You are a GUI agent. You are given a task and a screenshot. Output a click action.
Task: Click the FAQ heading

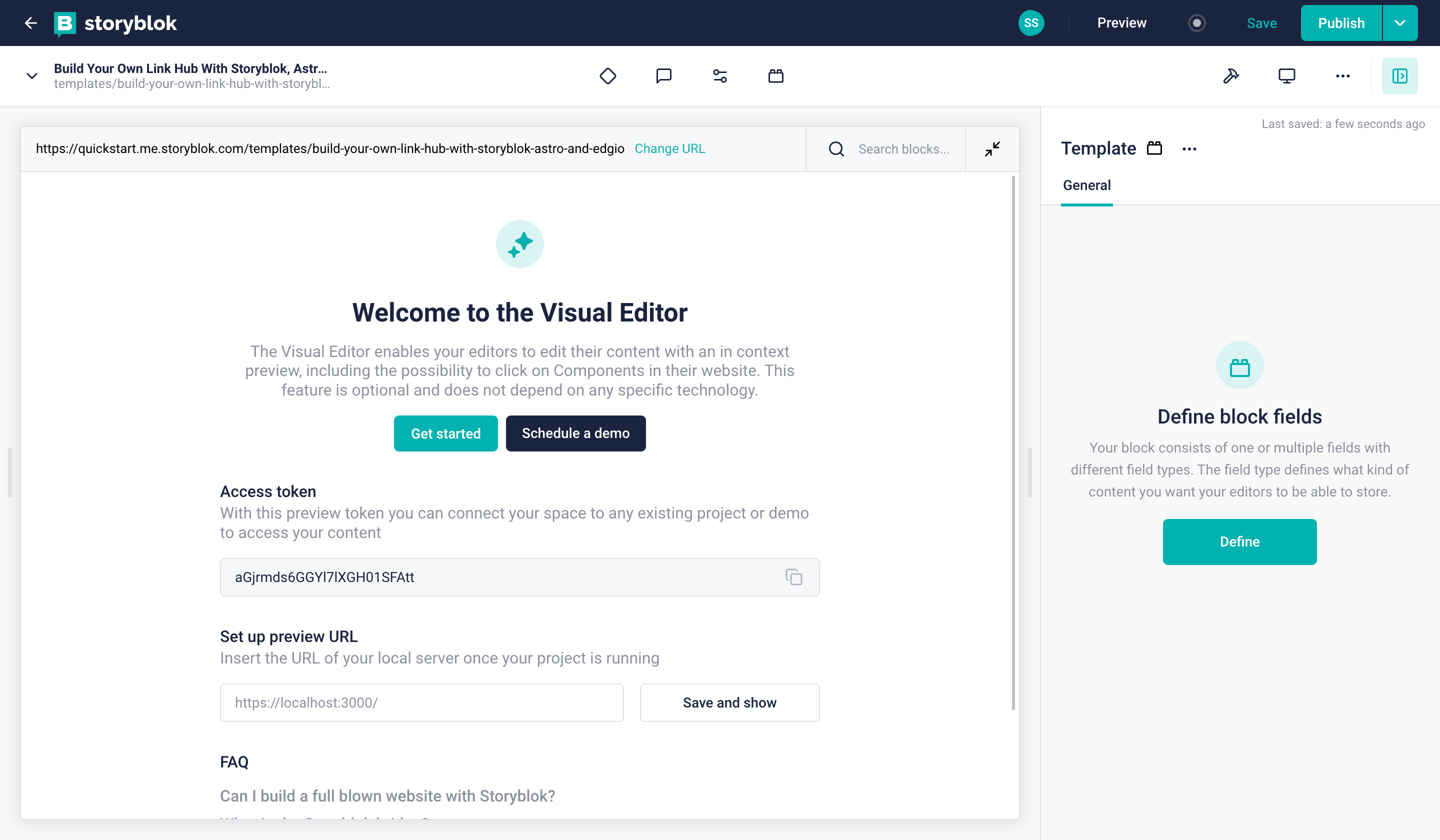click(233, 761)
